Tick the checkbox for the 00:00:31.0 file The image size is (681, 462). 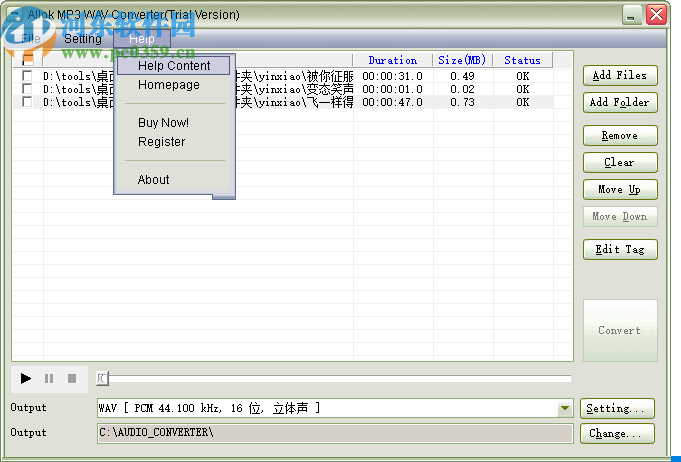click(27, 76)
